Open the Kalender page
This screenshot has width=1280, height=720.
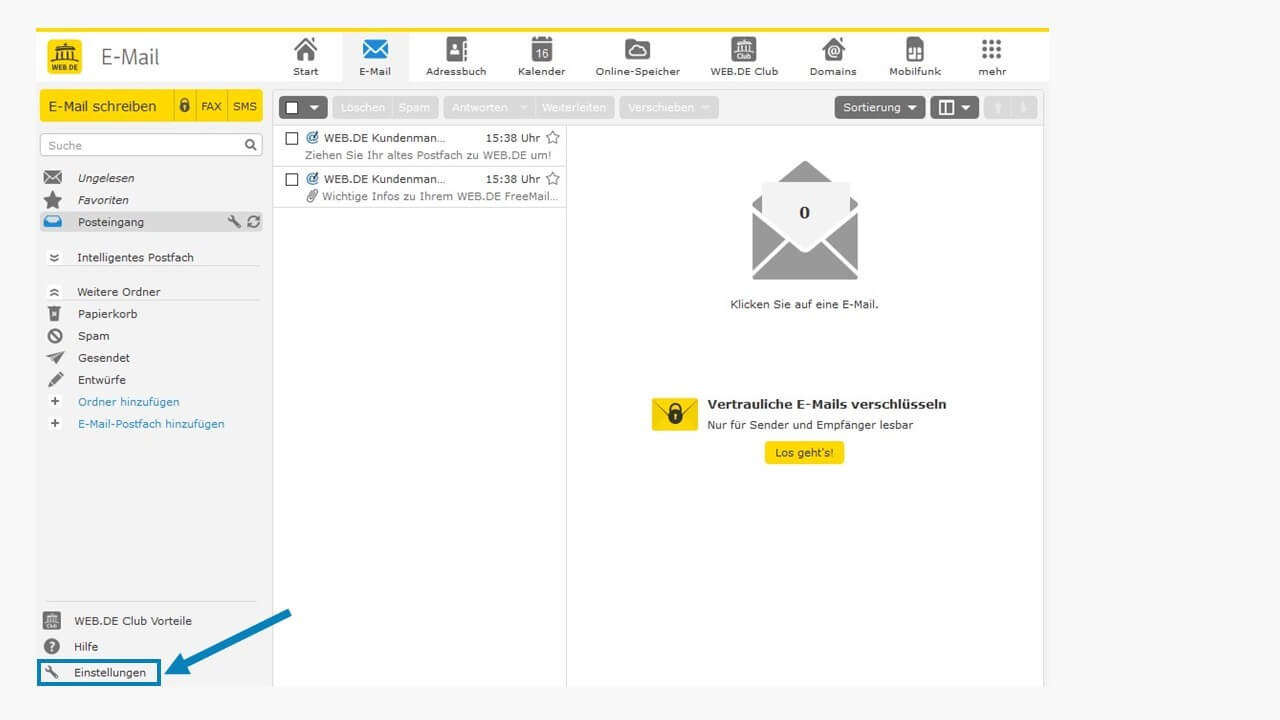(x=541, y=57)
